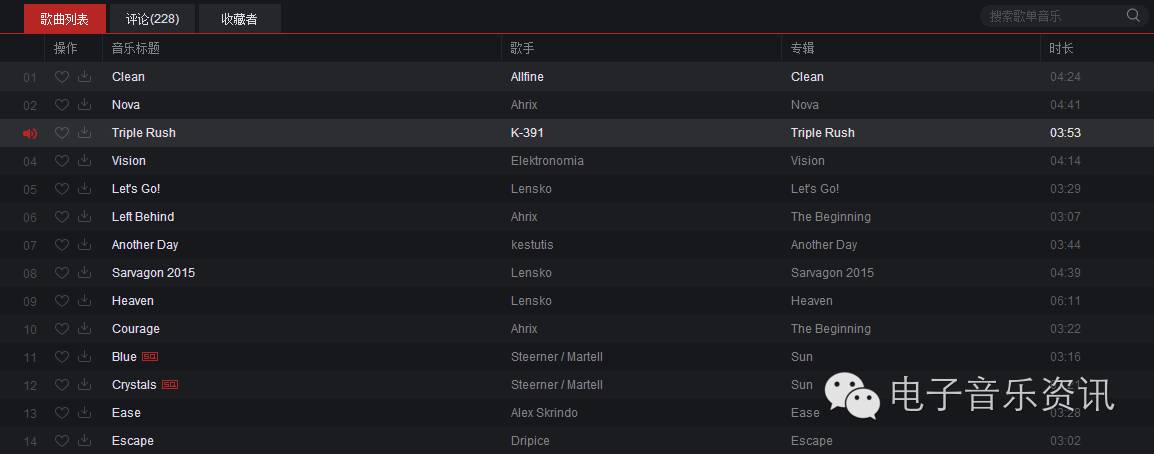Download the song Left Behind
This screenshot has width=1154, height=454.
[x=85, y=216]
